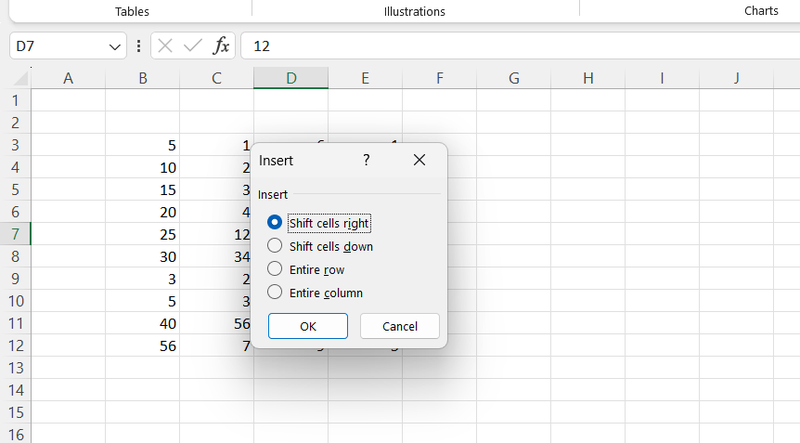Select column E header
Viewport: 800px width, 443px height.
(x=365, y=78)
